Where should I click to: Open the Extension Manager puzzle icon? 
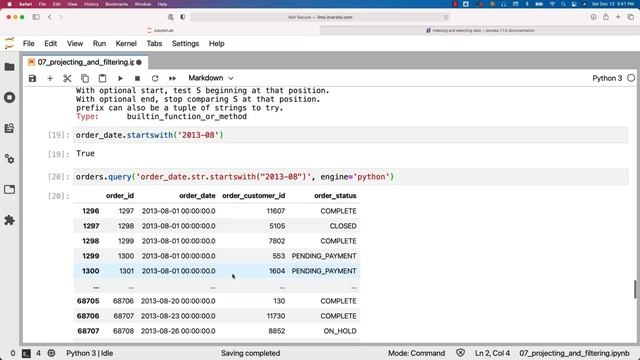tap(9, 220)
